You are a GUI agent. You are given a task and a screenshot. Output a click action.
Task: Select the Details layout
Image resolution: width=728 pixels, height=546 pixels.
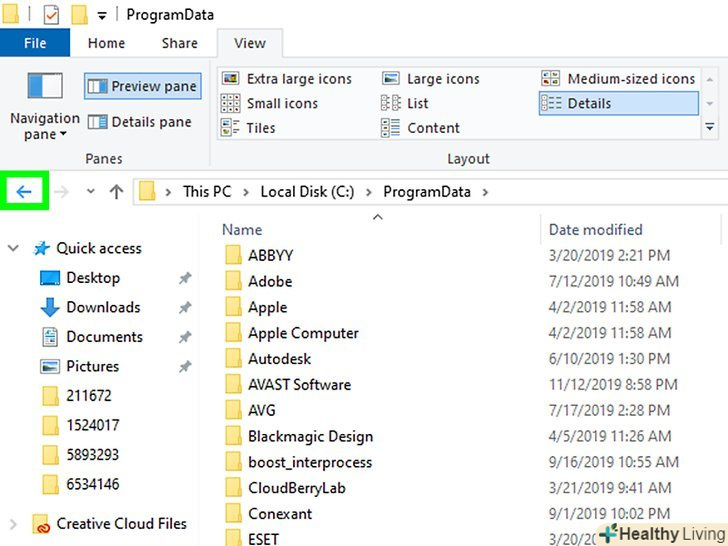[618, 103]
